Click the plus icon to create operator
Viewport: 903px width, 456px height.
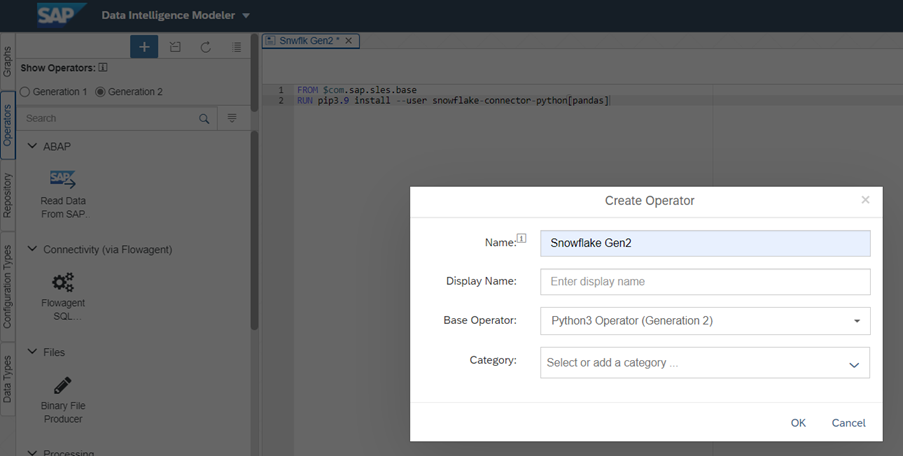[144, 47]
